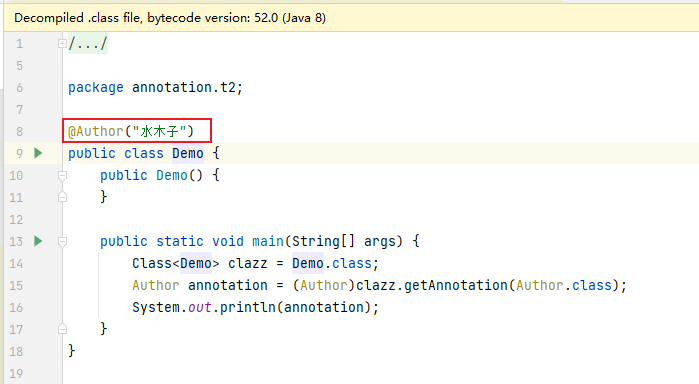Collapse the main method at line 13
The image size is (699, 384).
[x=62, y=242]
